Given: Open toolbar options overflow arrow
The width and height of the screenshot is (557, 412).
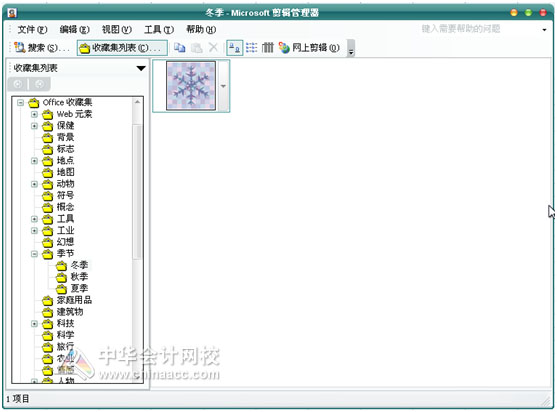Looking at the screenshot, I should 351,48.
